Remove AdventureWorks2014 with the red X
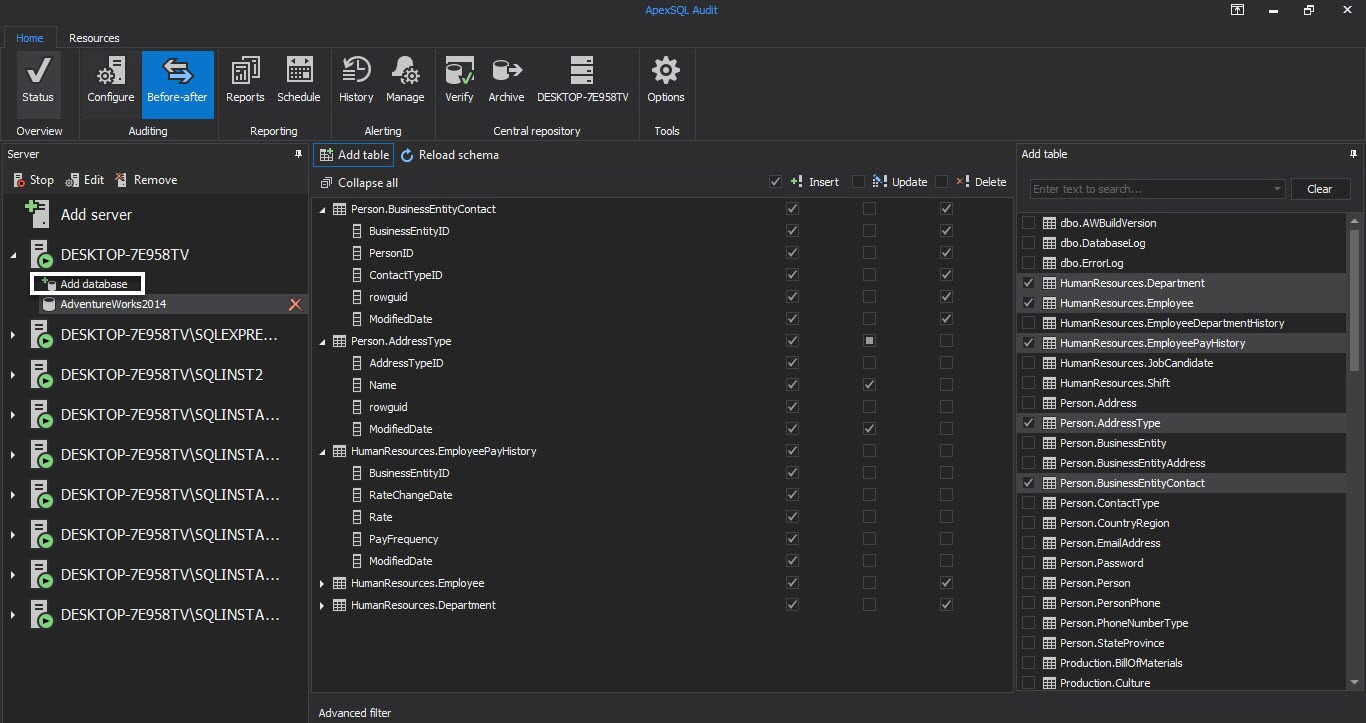The image size is (1366, 723). [x=295, y=304]
